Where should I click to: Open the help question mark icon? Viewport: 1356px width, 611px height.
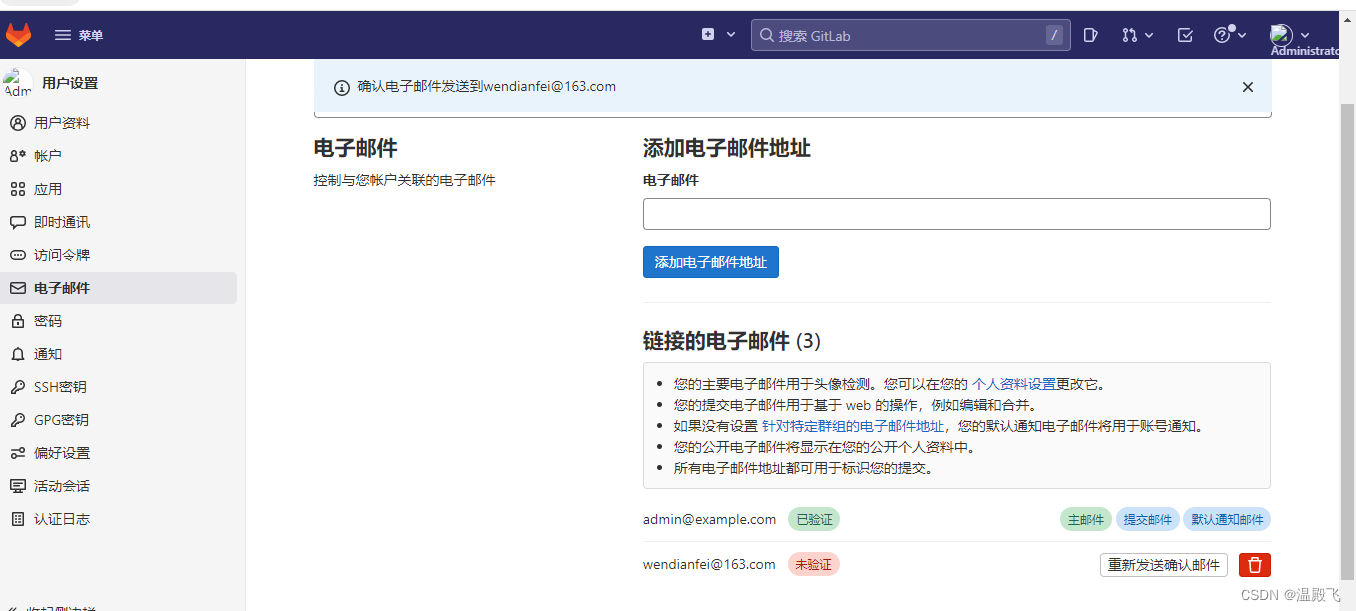click(1222, 35)
